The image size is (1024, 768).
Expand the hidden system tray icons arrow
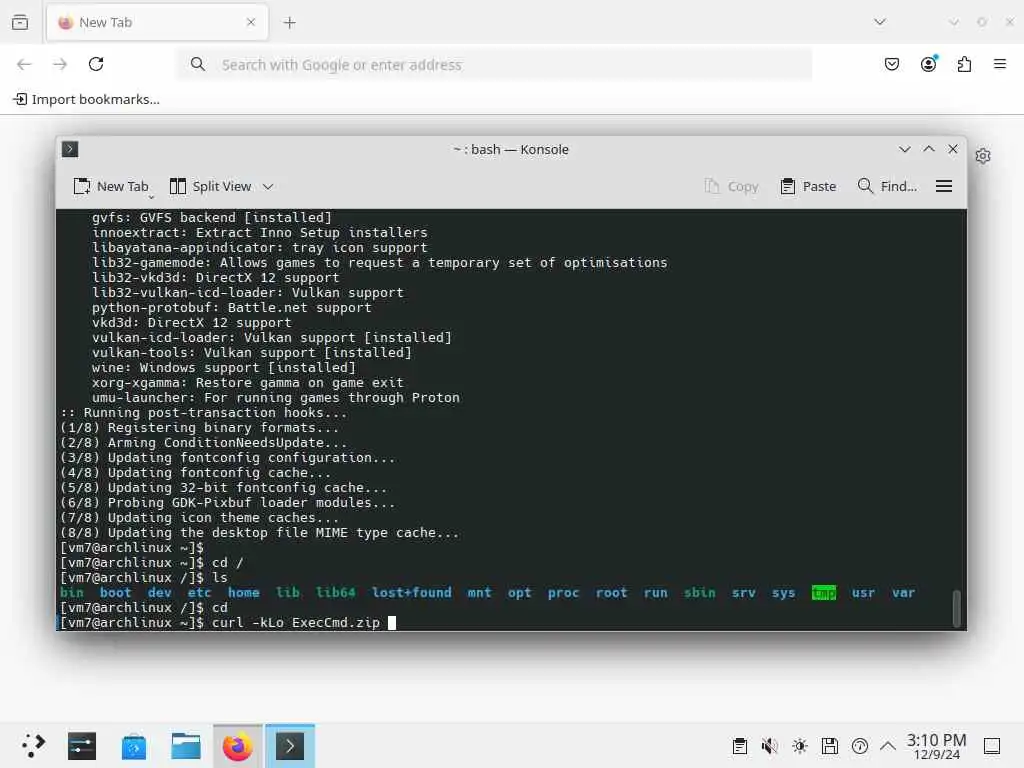888,746
